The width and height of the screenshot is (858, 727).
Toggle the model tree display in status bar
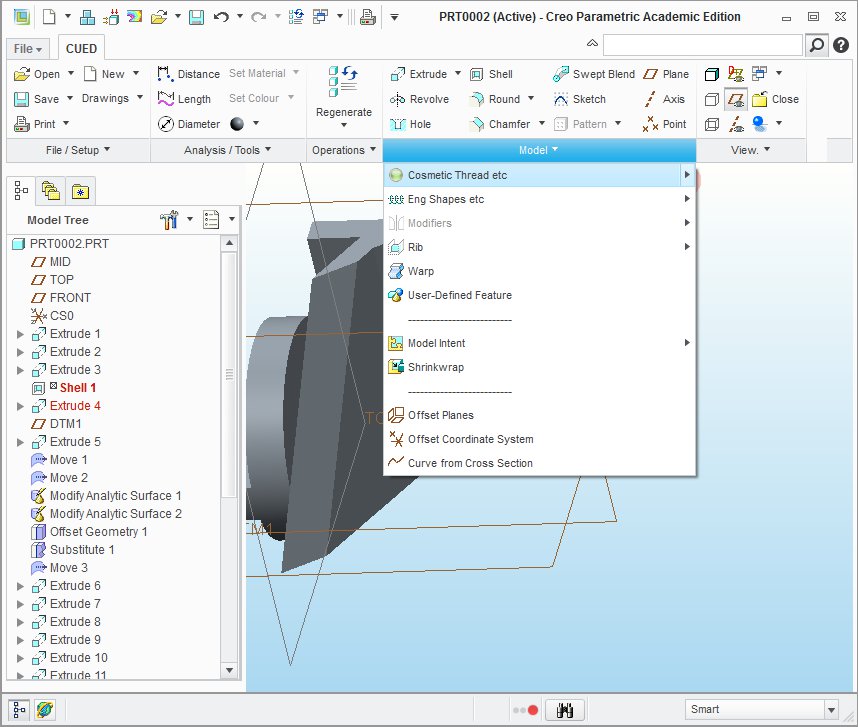(19, 710)
